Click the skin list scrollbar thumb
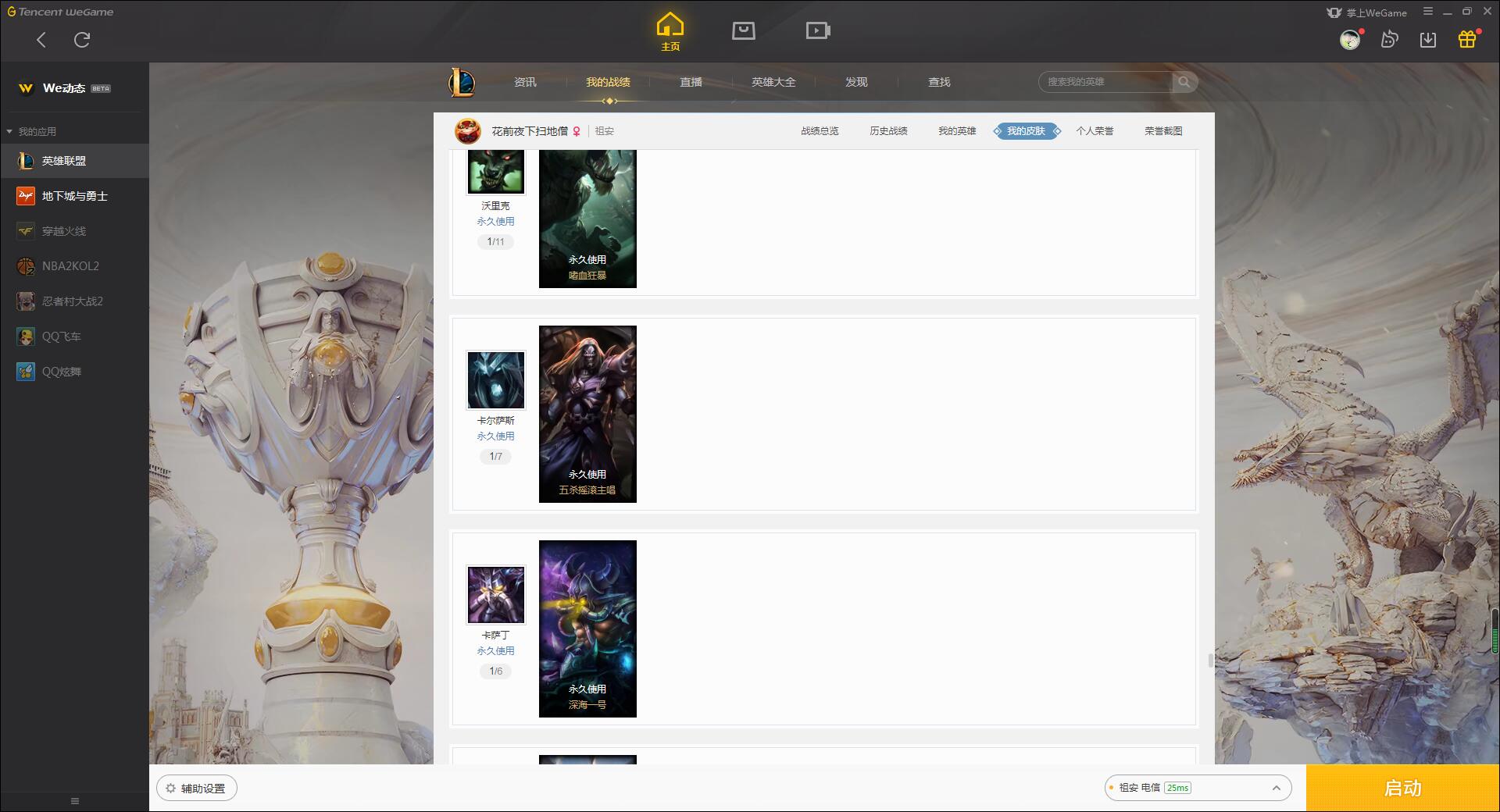Image resolution: width=1500 pixels, height=812 pixels. pos(1211,661)
